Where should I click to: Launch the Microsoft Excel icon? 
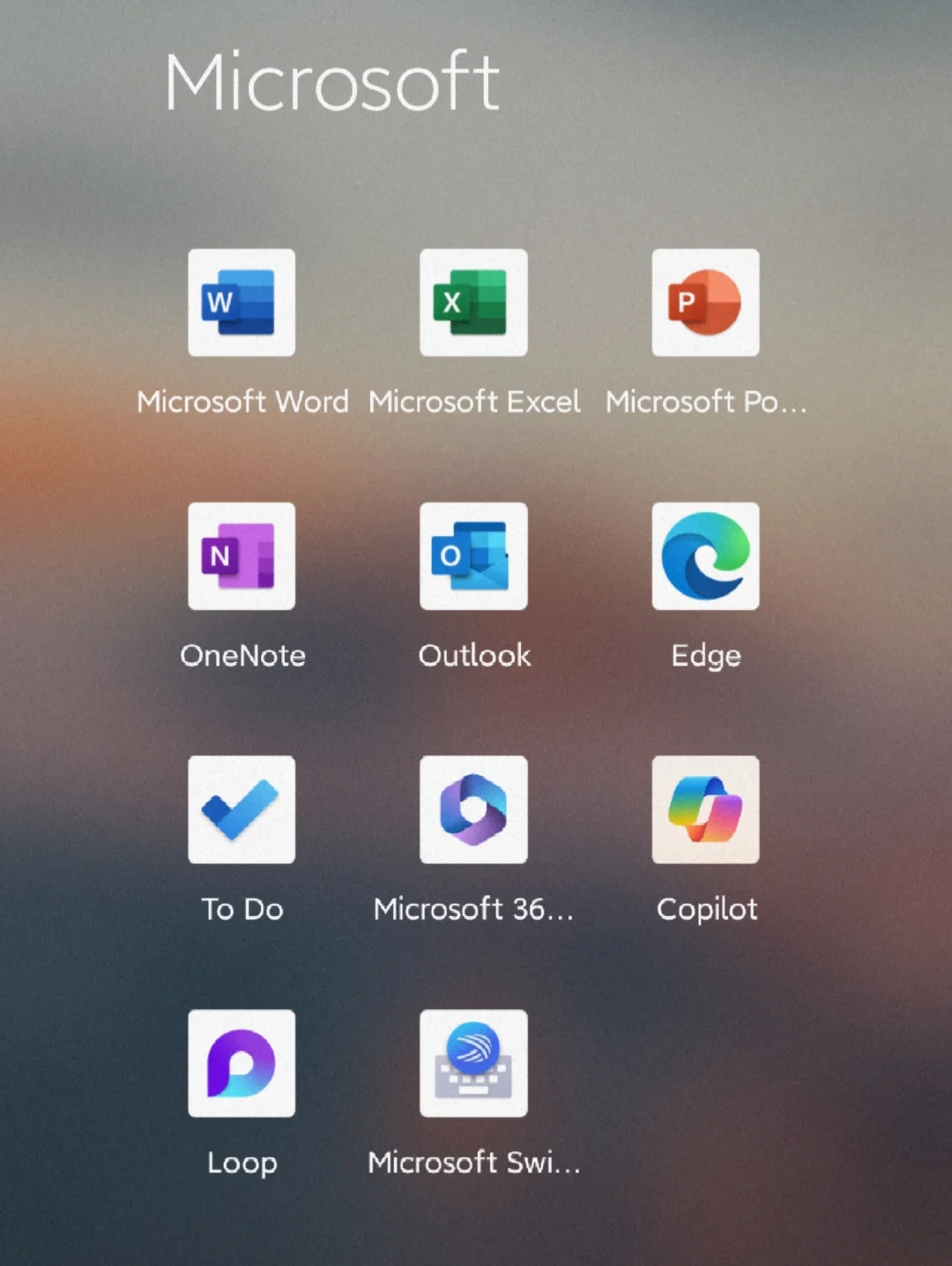pyautogui.click(x=473, y=302)
